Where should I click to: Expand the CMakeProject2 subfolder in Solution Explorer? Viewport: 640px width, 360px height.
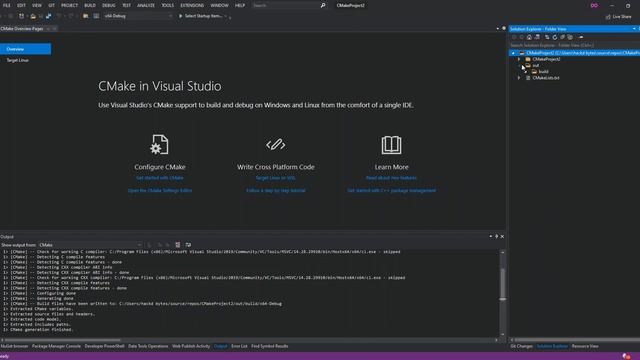[x=519, y=59]
